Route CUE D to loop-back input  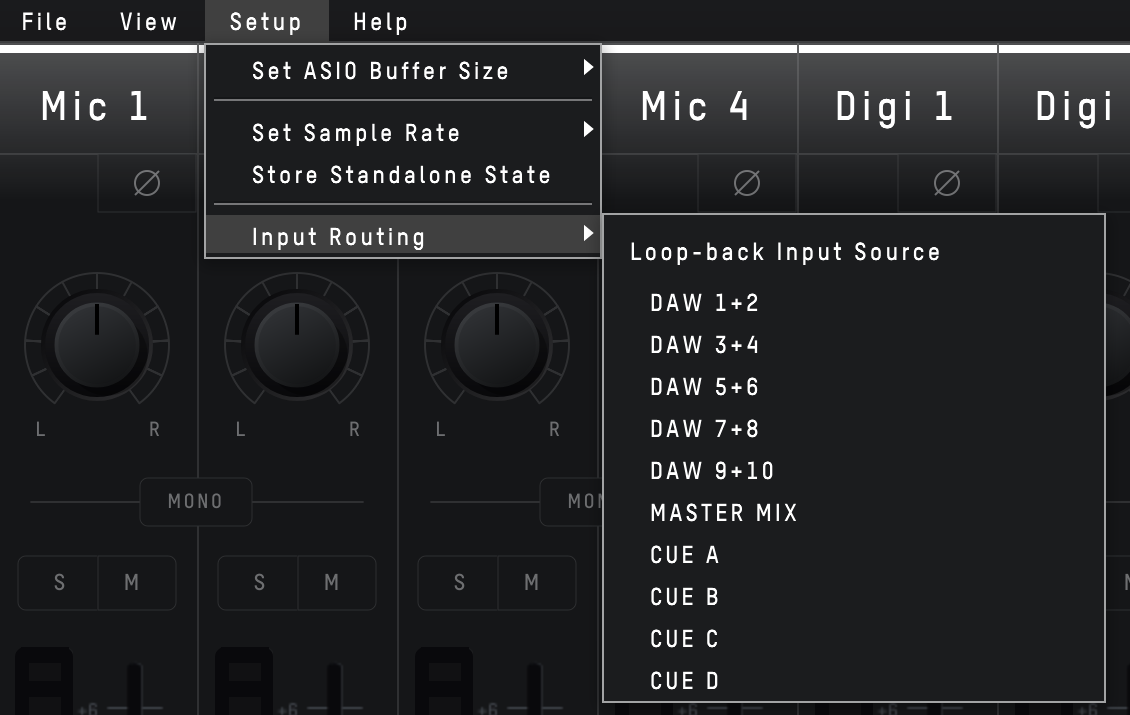(854, 680)
